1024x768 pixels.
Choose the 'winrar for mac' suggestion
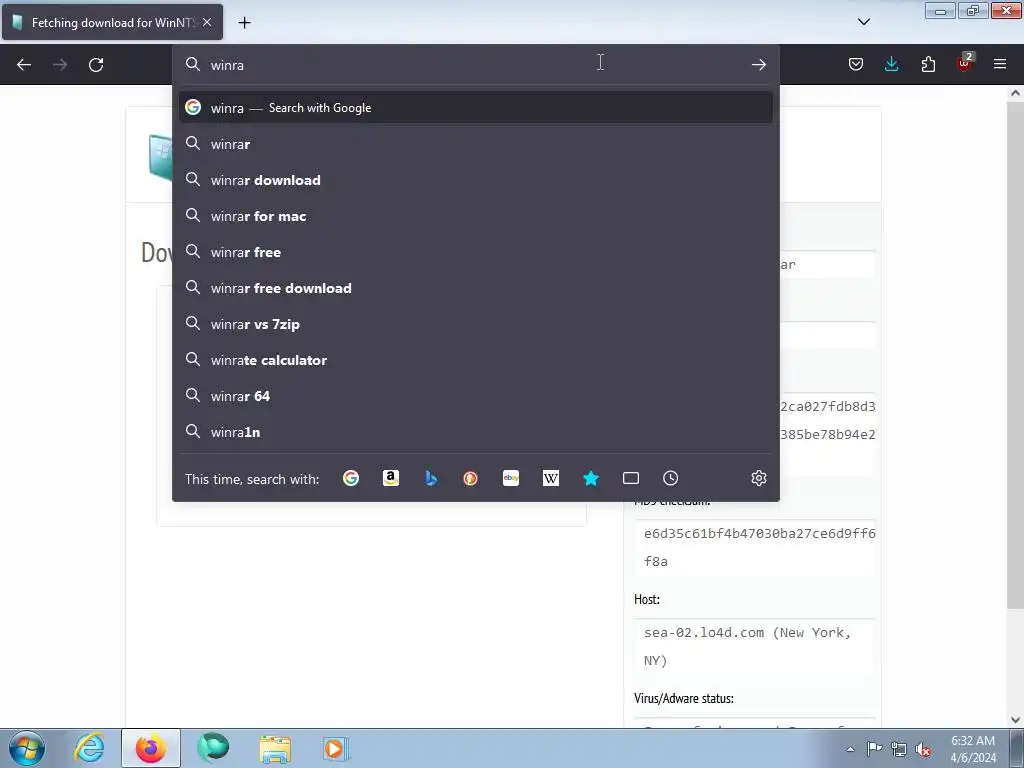pyautogui.click(x=475, y=216)
